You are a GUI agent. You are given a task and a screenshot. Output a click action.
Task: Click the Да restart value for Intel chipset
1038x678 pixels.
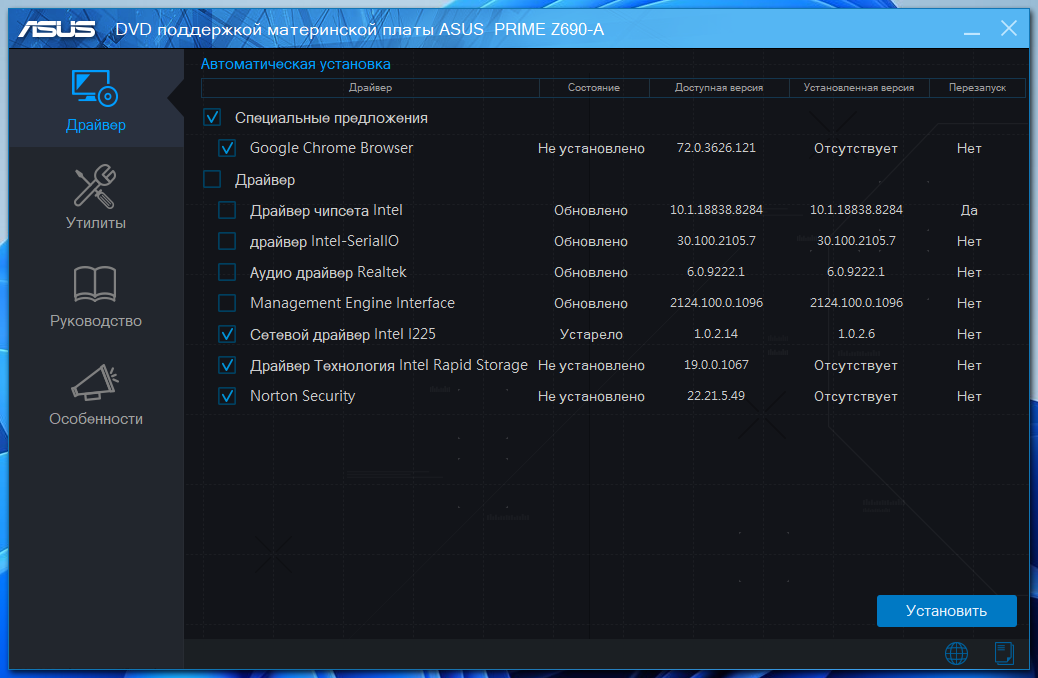969,211
